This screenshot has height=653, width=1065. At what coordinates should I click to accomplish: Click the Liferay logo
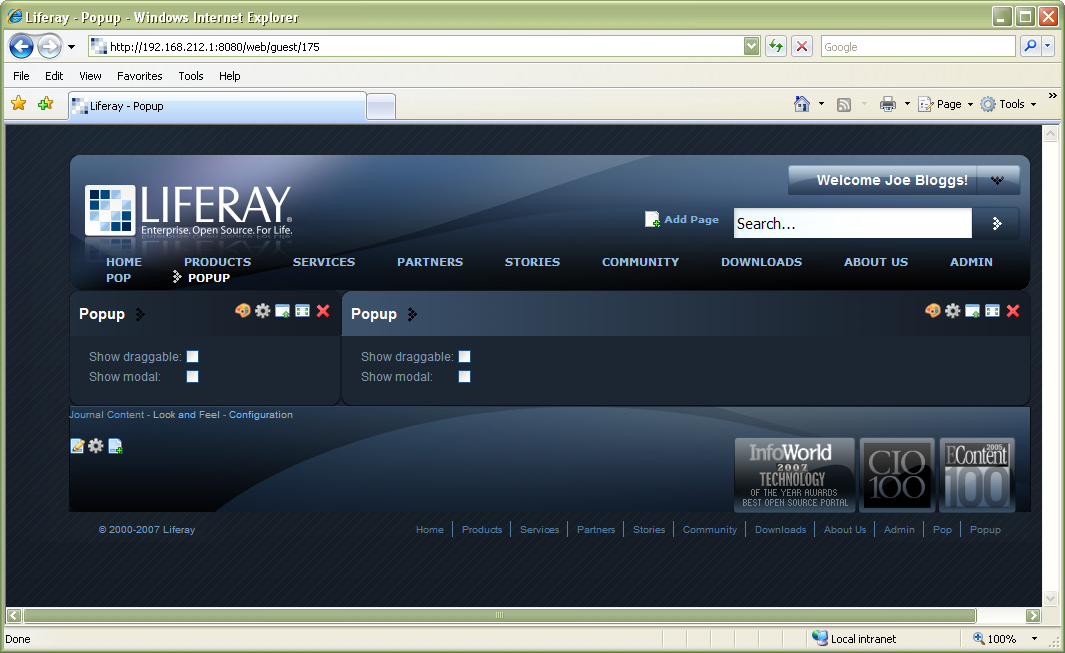tap(189, 211)
